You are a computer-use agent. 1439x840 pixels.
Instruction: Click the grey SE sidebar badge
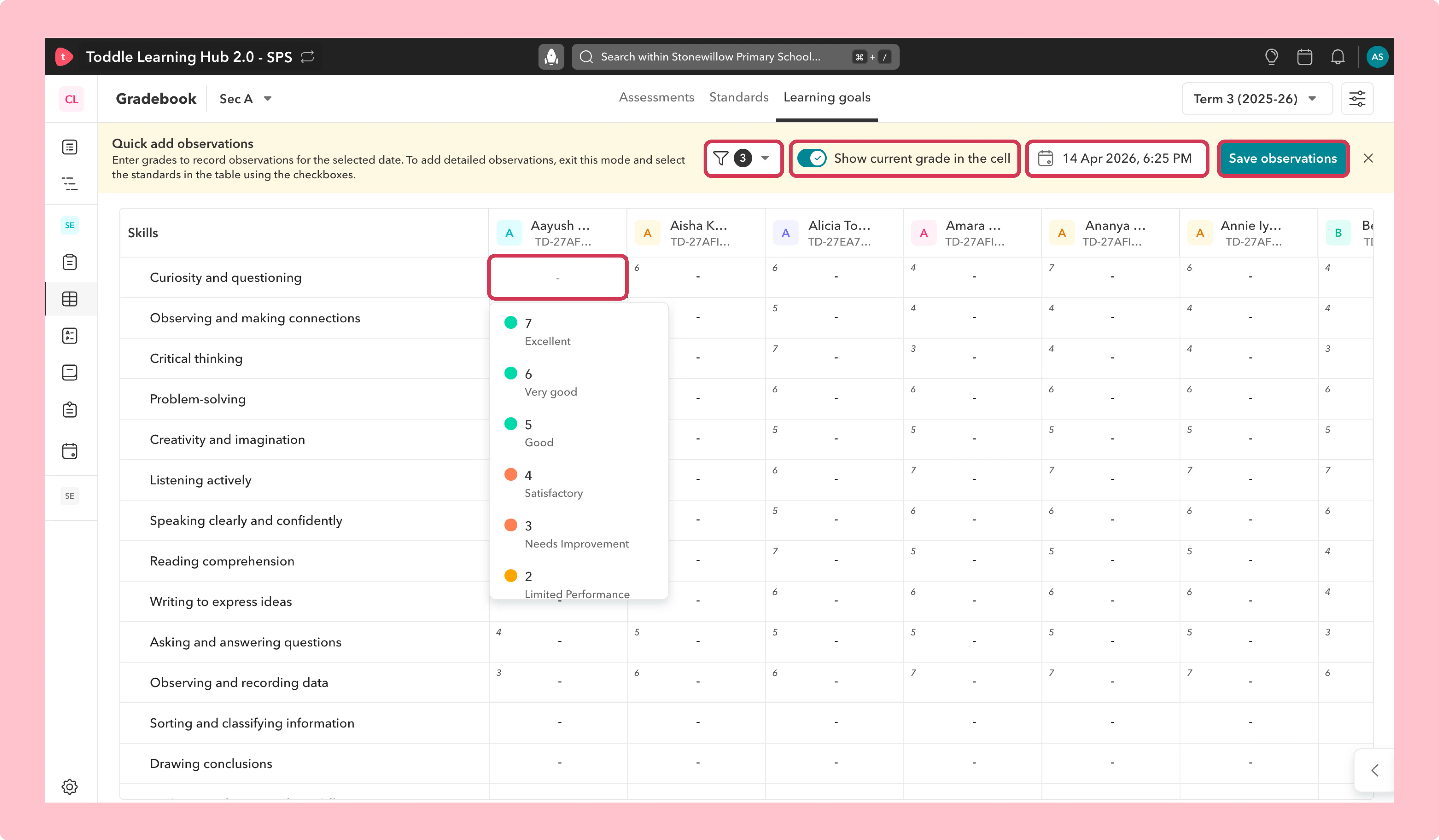click(x=70, y=495)
